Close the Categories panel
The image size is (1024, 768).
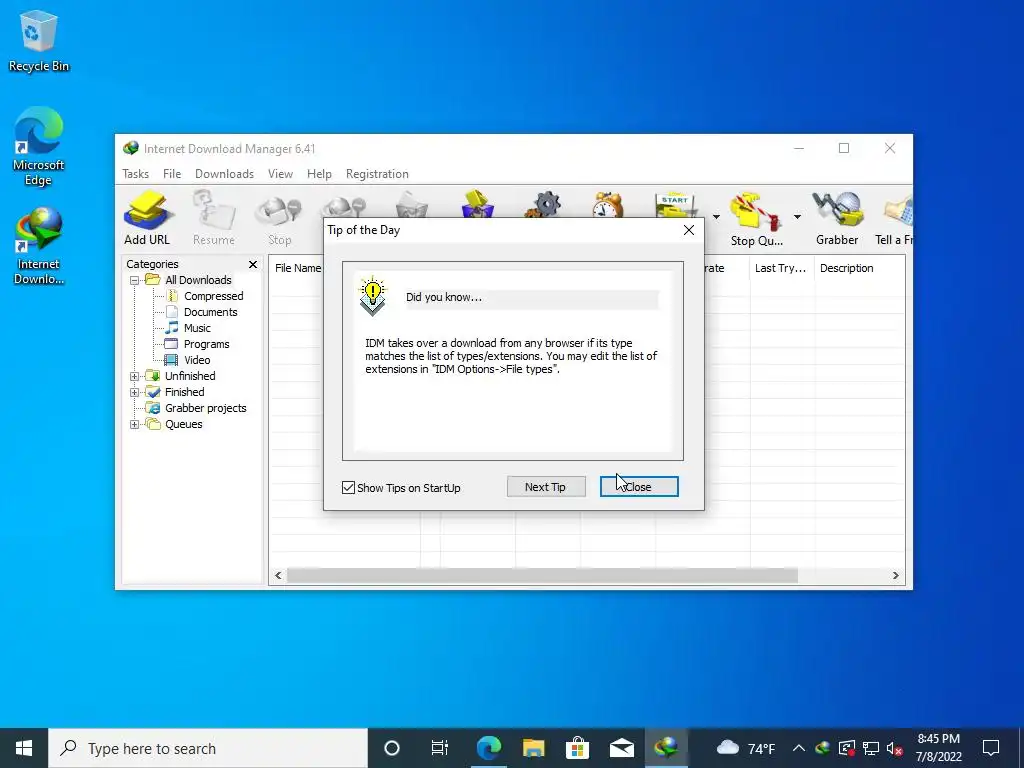tap(253, 264)
